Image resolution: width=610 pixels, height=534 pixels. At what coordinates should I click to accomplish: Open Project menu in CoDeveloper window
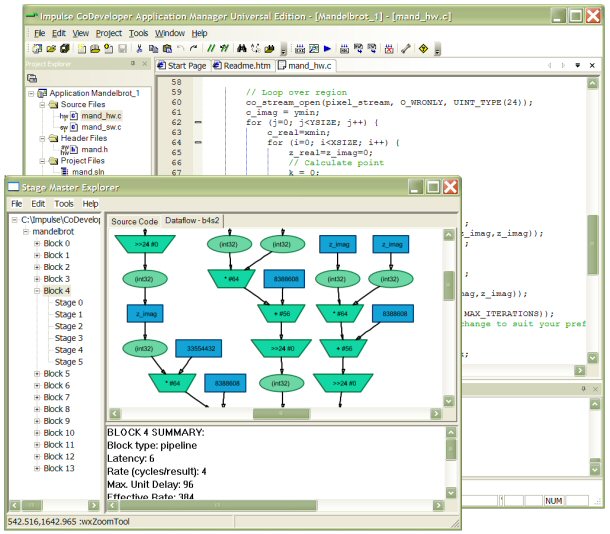click(x=109, y=33)
